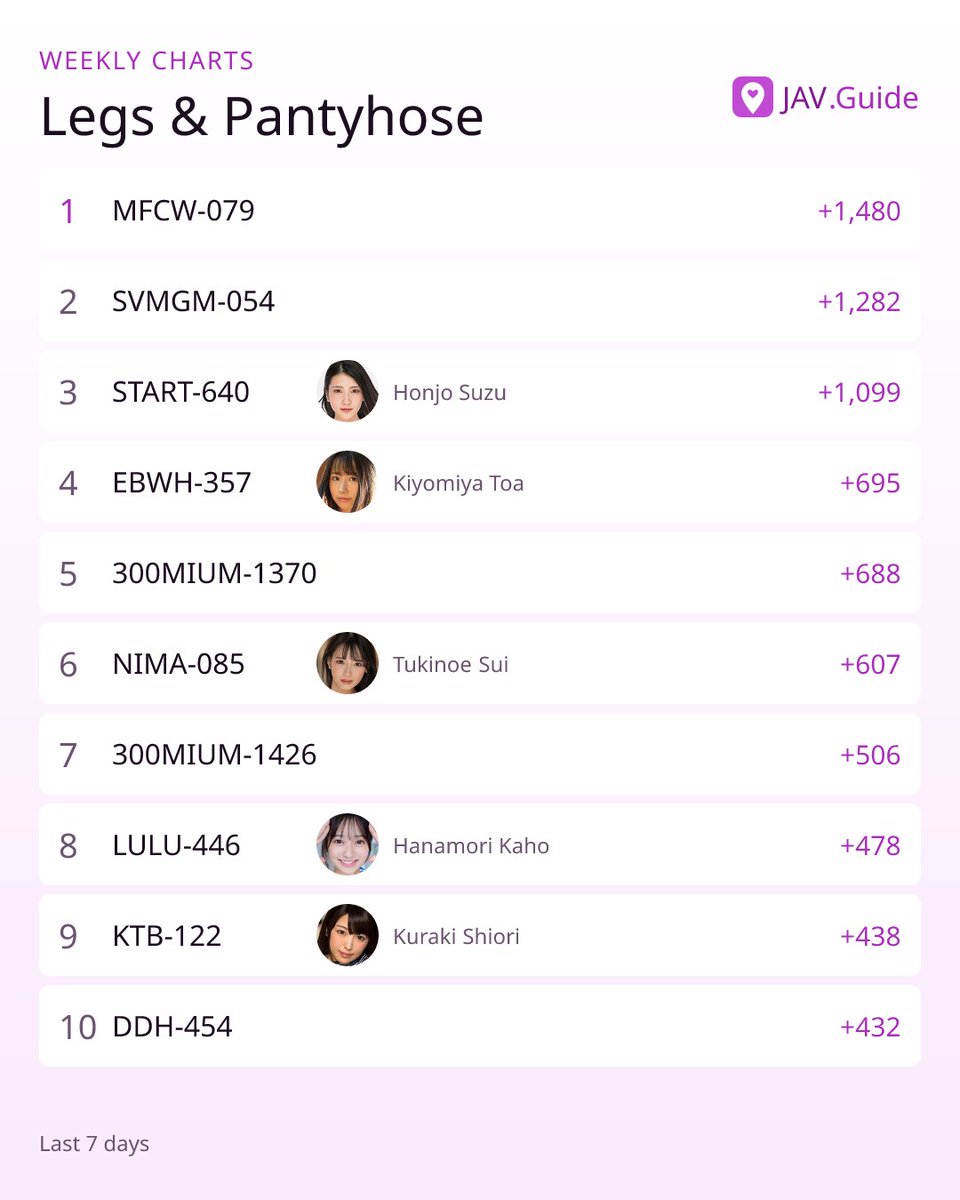Screen dimensions: 960x1200
Task: Open the JAV.Guide site name link
Action: click(849, 98)
